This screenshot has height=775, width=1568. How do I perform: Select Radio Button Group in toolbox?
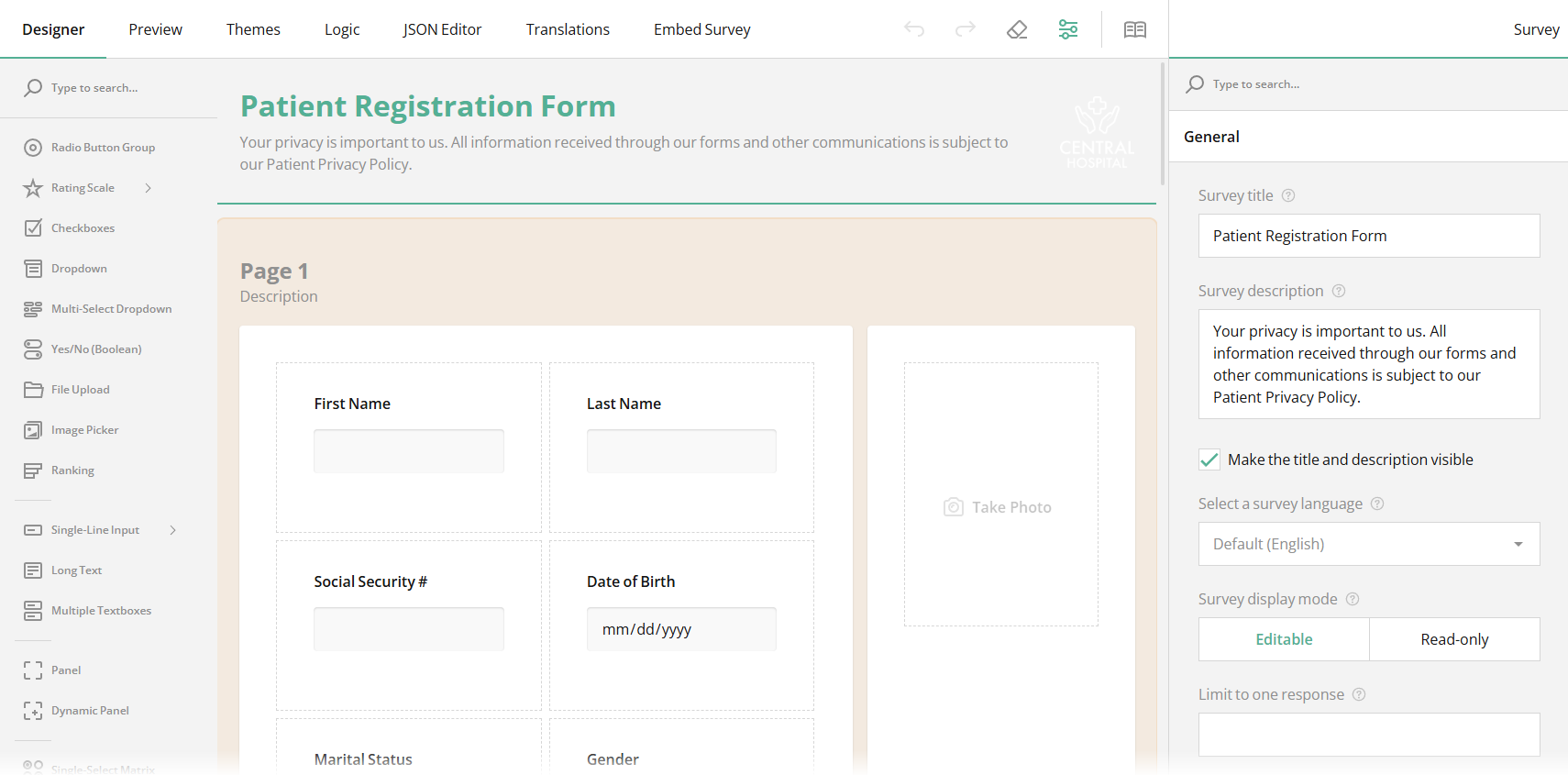click(103, 148)
